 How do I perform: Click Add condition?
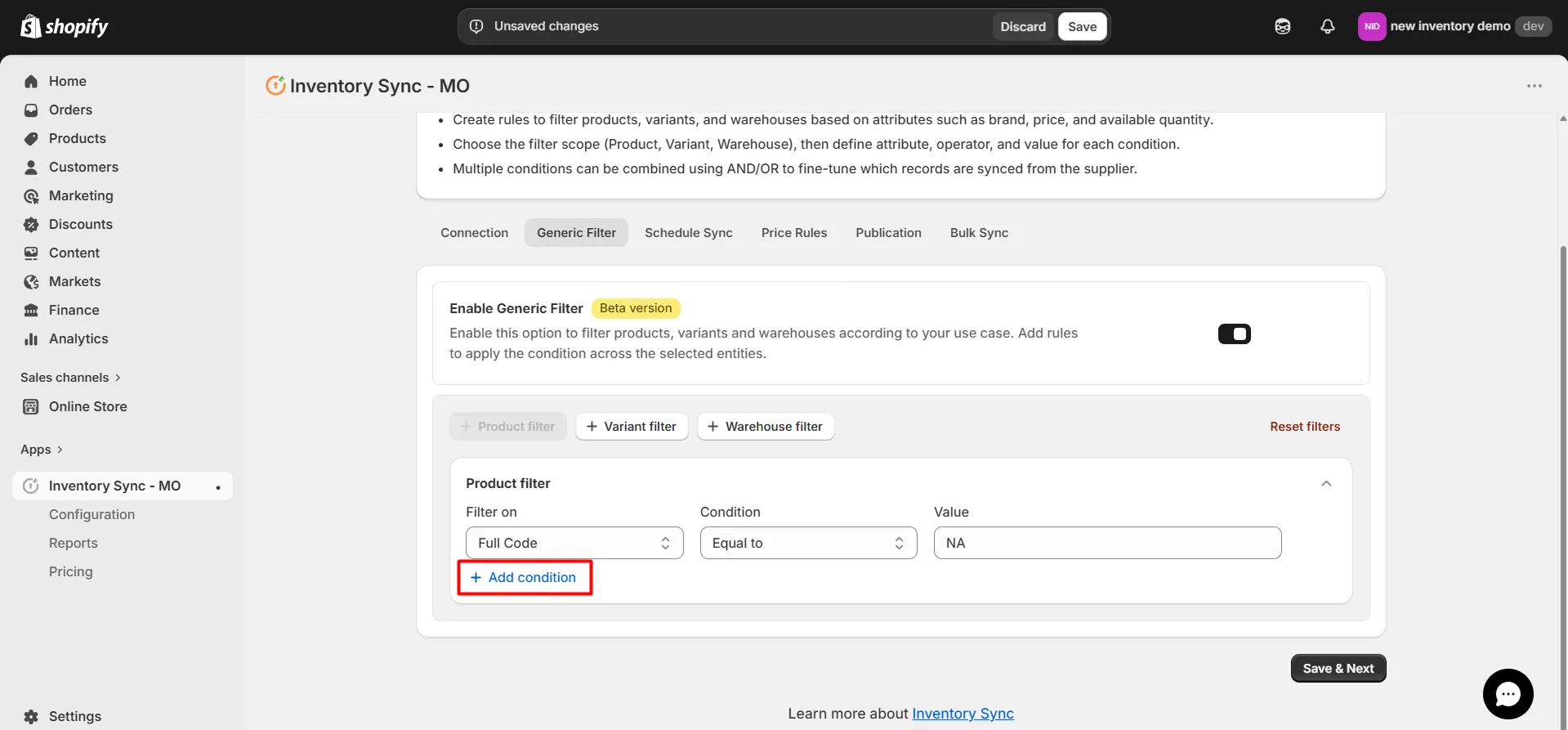click(x=524, y=577)
